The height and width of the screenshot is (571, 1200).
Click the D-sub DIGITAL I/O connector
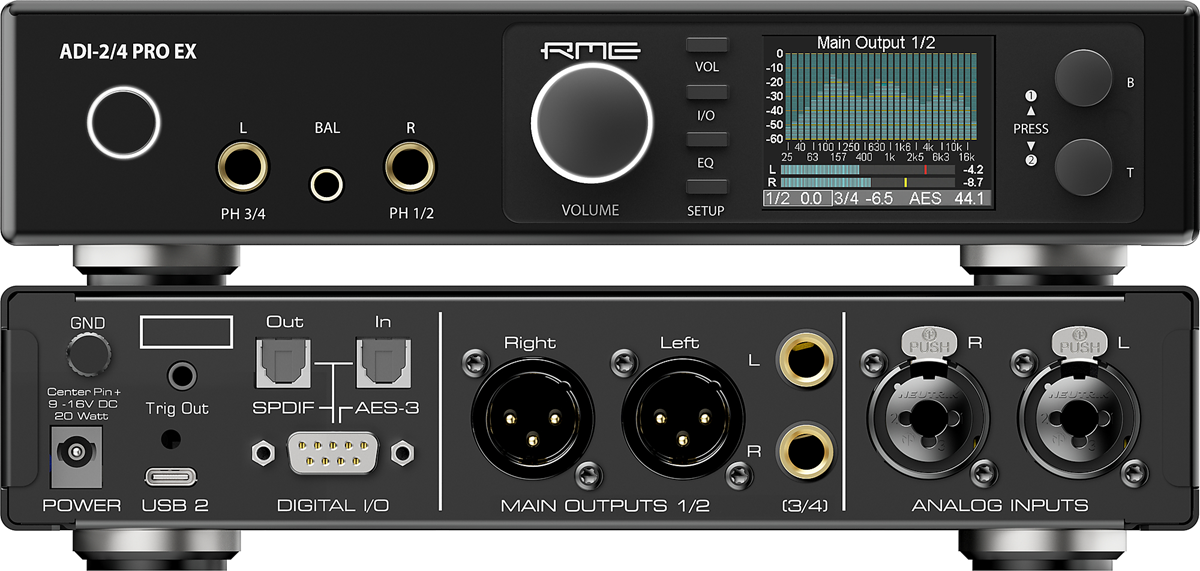[x=332, y=452]
